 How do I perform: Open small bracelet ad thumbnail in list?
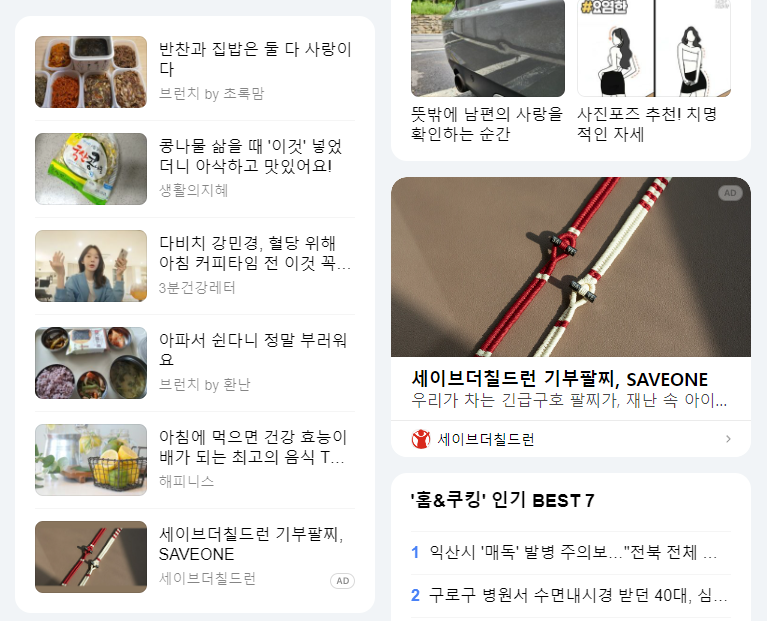tap(91, 557)
